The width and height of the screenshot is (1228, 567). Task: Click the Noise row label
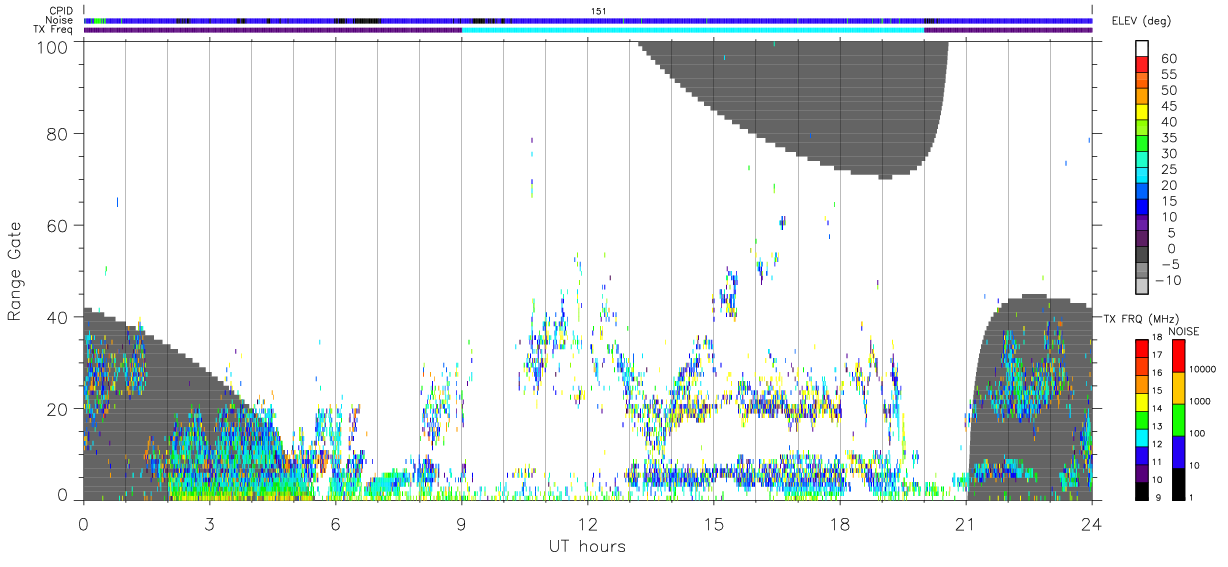[59, 20]
